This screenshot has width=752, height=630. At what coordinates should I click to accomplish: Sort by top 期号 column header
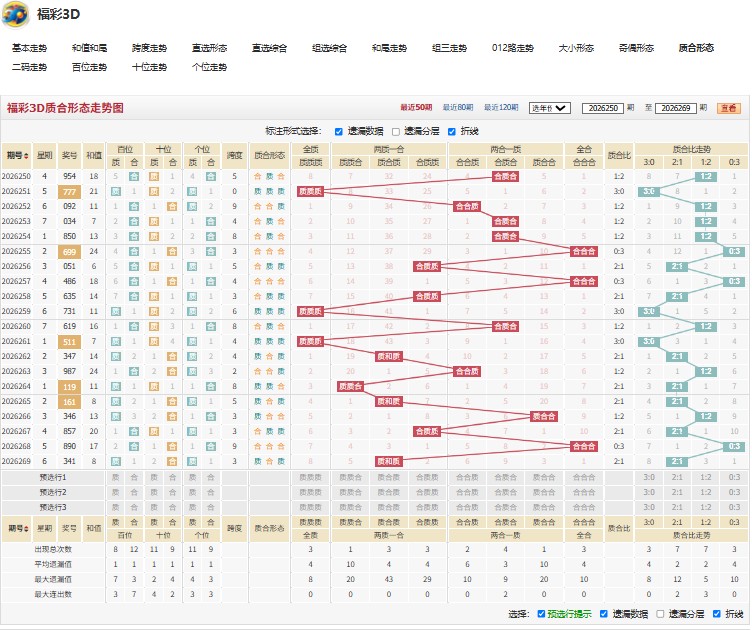pyautogui.click(x=17, y=155)
